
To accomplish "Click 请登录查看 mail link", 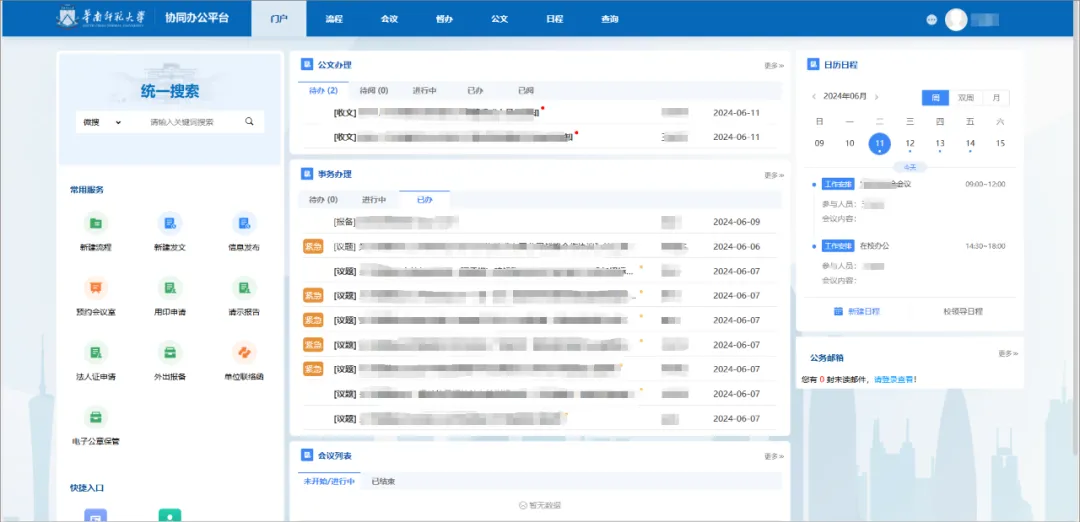I will point(894,379).
